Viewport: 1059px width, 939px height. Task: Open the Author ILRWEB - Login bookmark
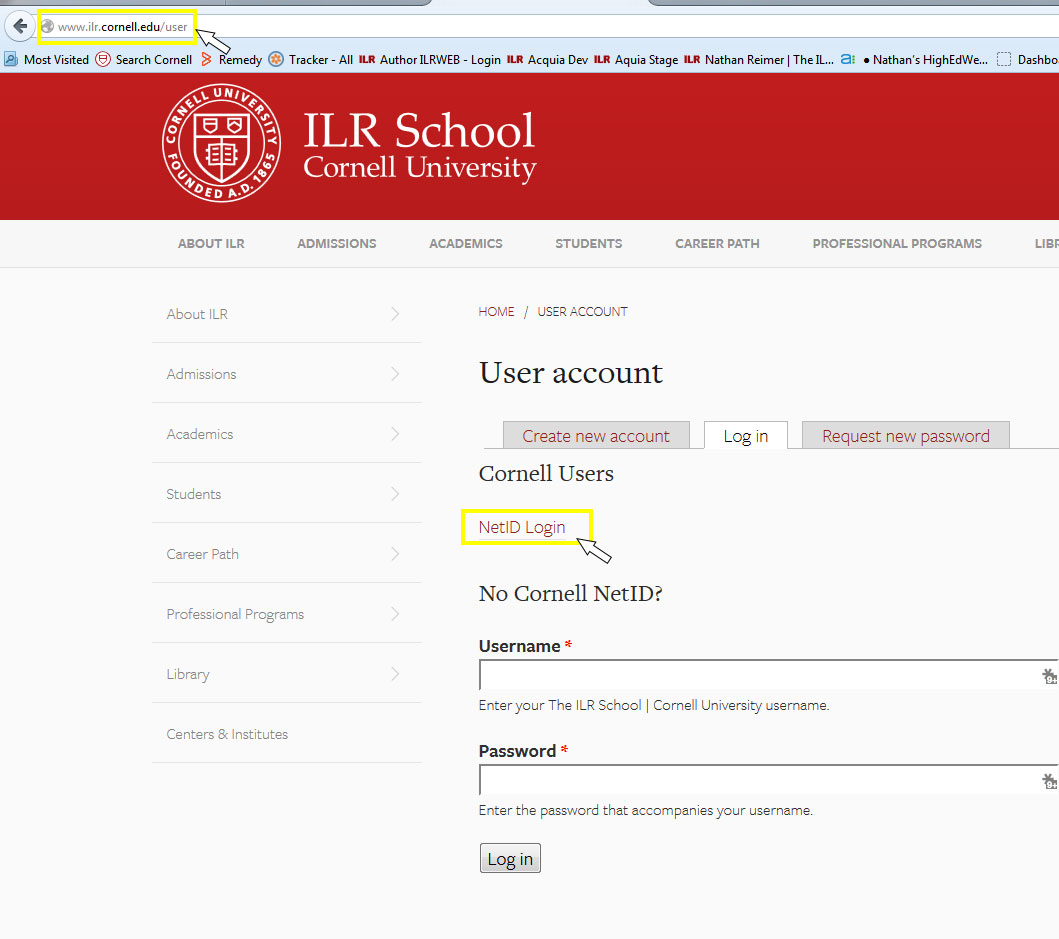click(x=430, y=59)
